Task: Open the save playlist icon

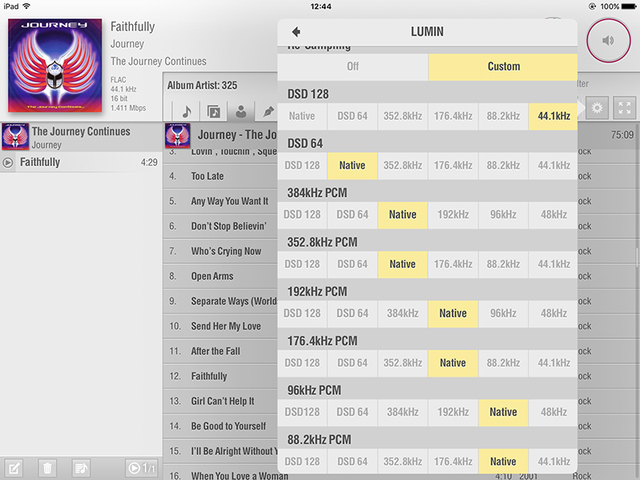Action: 81,468
